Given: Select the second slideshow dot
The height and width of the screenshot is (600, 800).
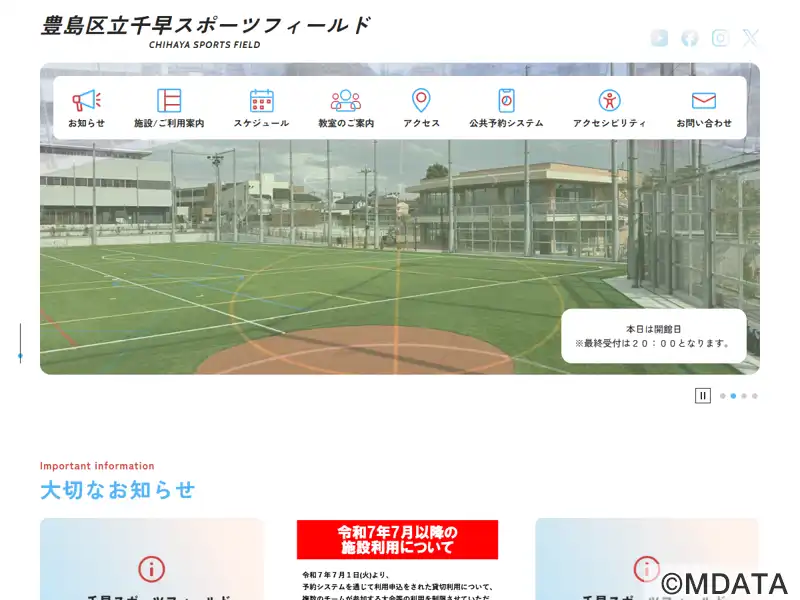Looking at the screenshot, I should [733, 396].
